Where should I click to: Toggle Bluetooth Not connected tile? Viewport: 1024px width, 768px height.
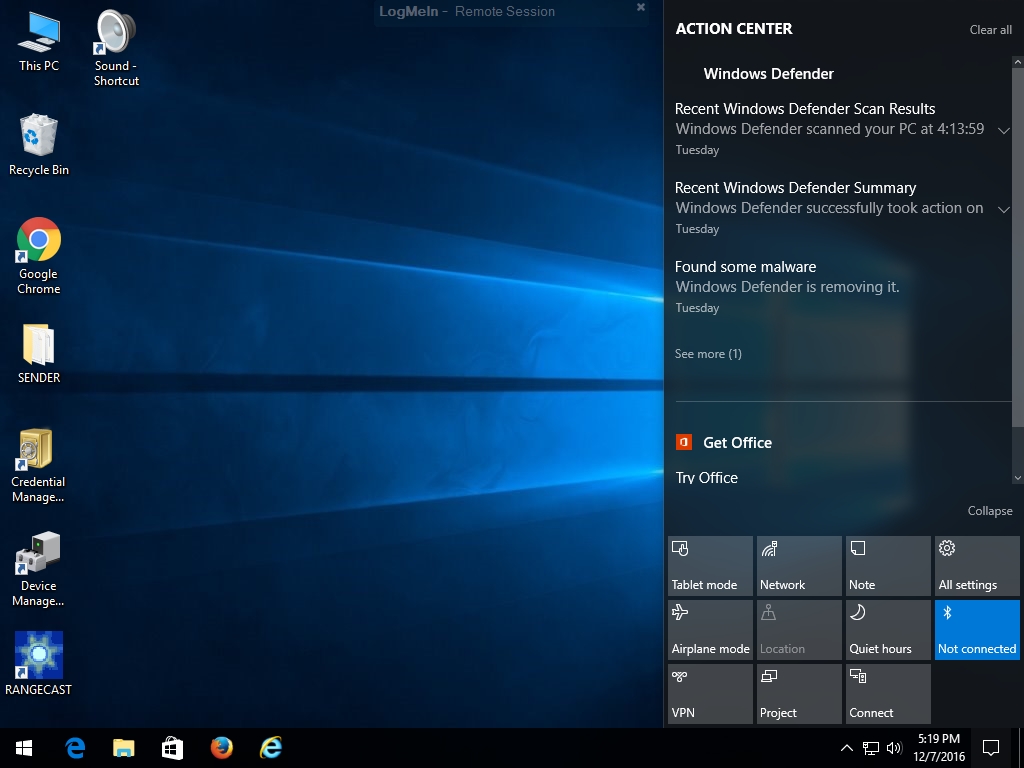click(977, 630)
